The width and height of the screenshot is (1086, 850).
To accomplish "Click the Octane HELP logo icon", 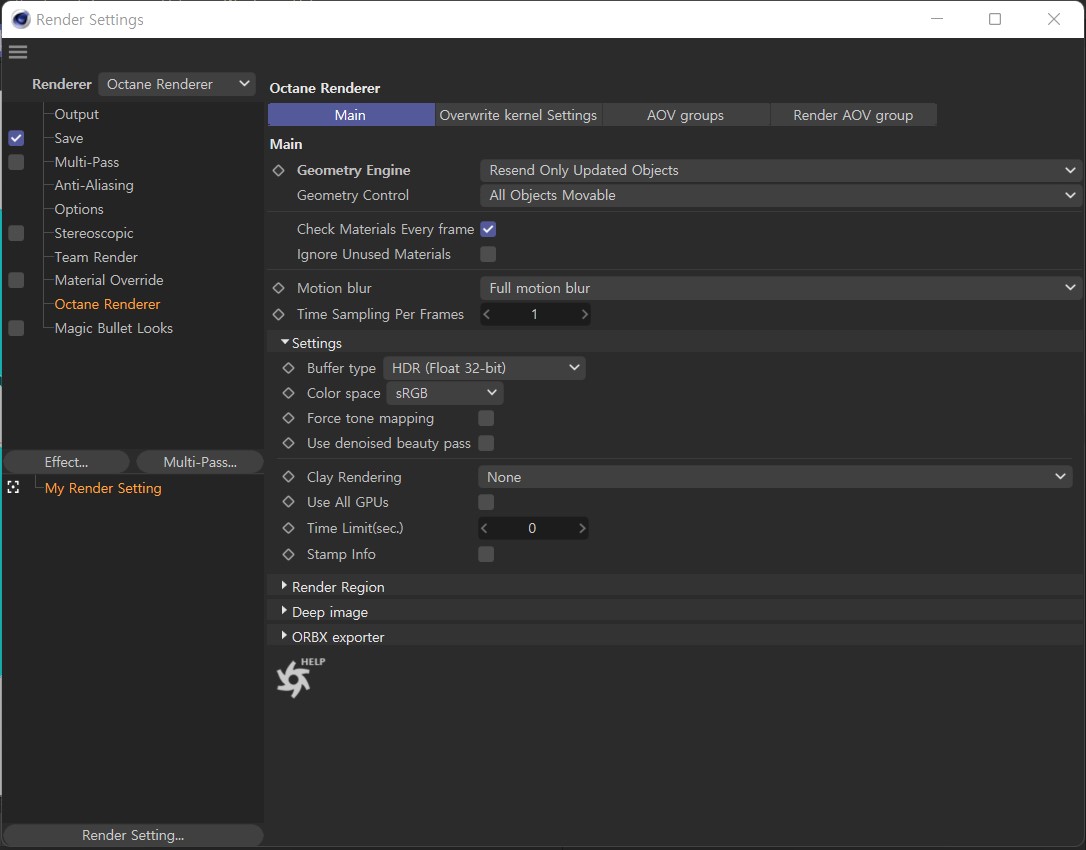I will point(300,677).
